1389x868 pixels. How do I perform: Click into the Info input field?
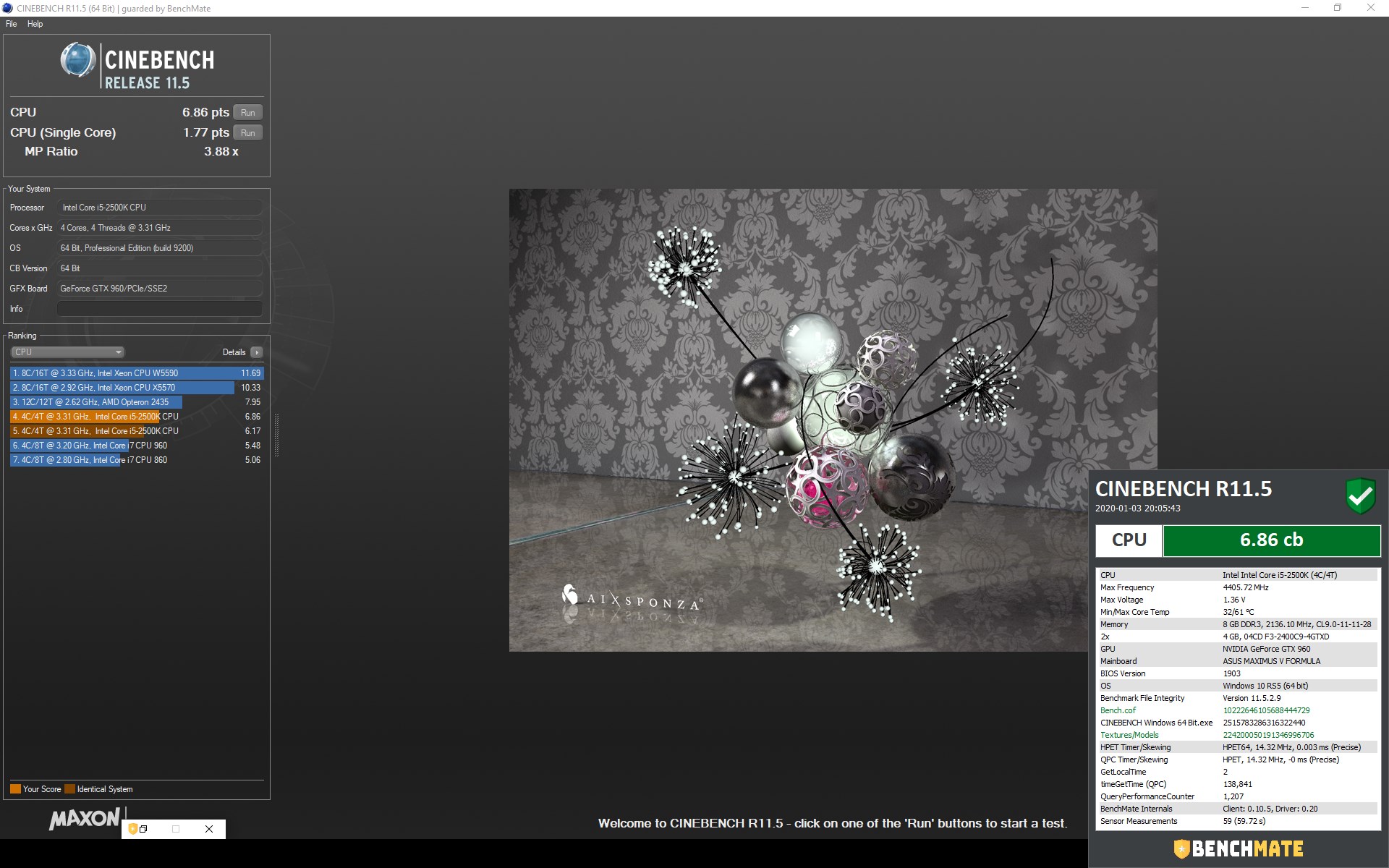point(160,309)
